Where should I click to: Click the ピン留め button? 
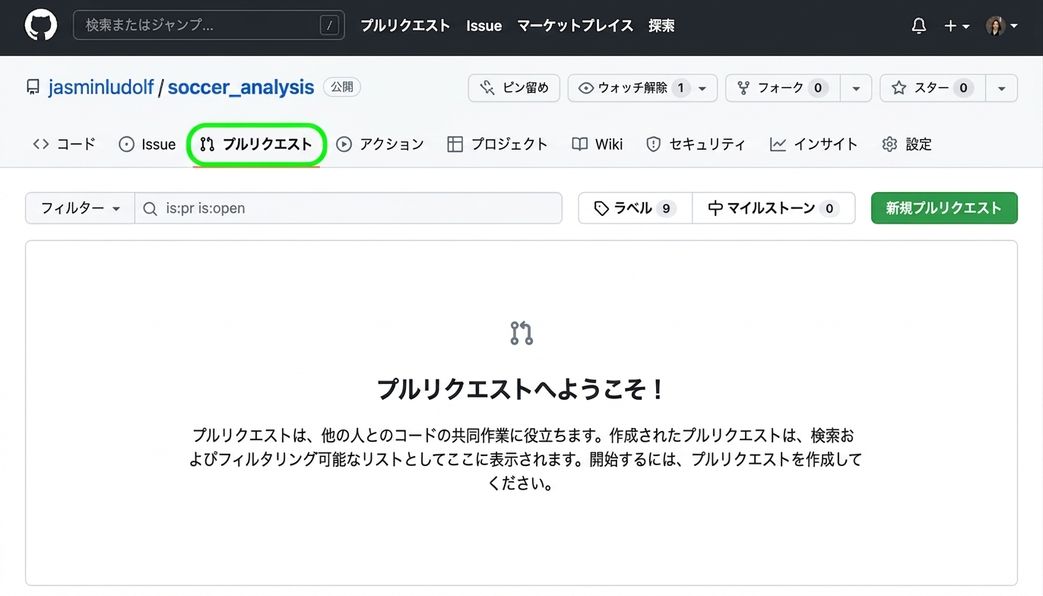tap(514, 88)
